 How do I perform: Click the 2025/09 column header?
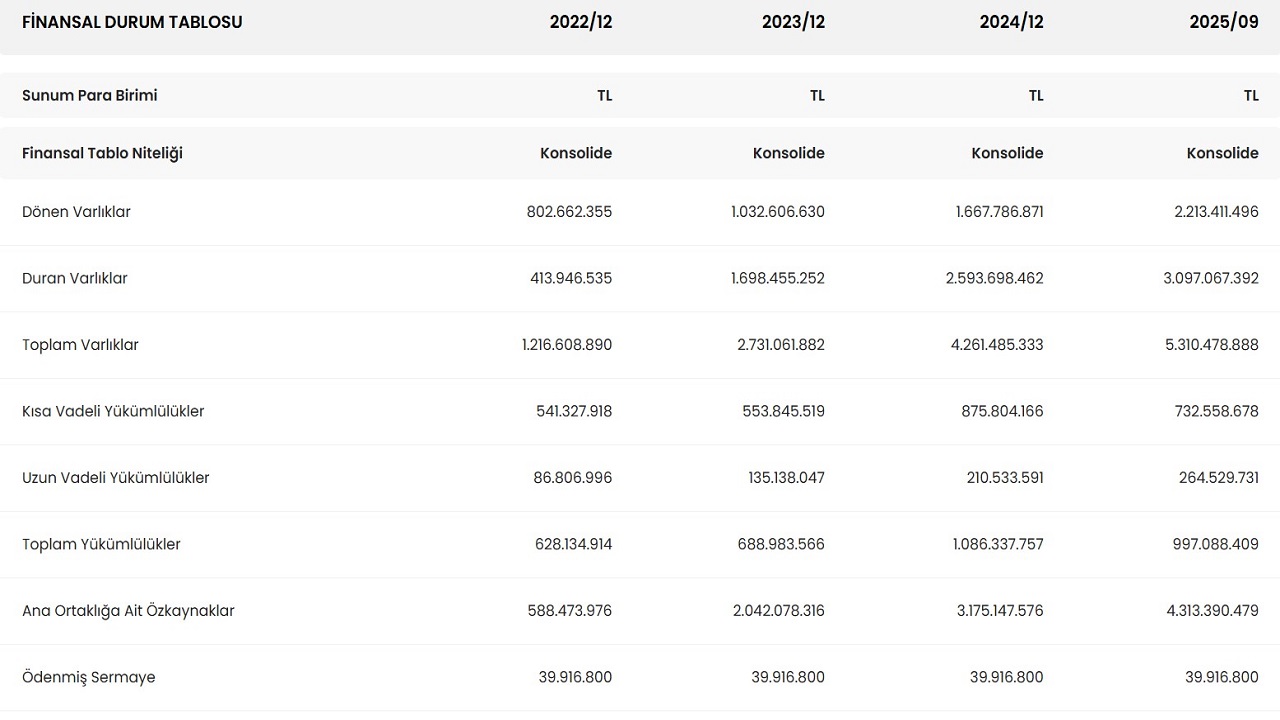point(1223,22)
